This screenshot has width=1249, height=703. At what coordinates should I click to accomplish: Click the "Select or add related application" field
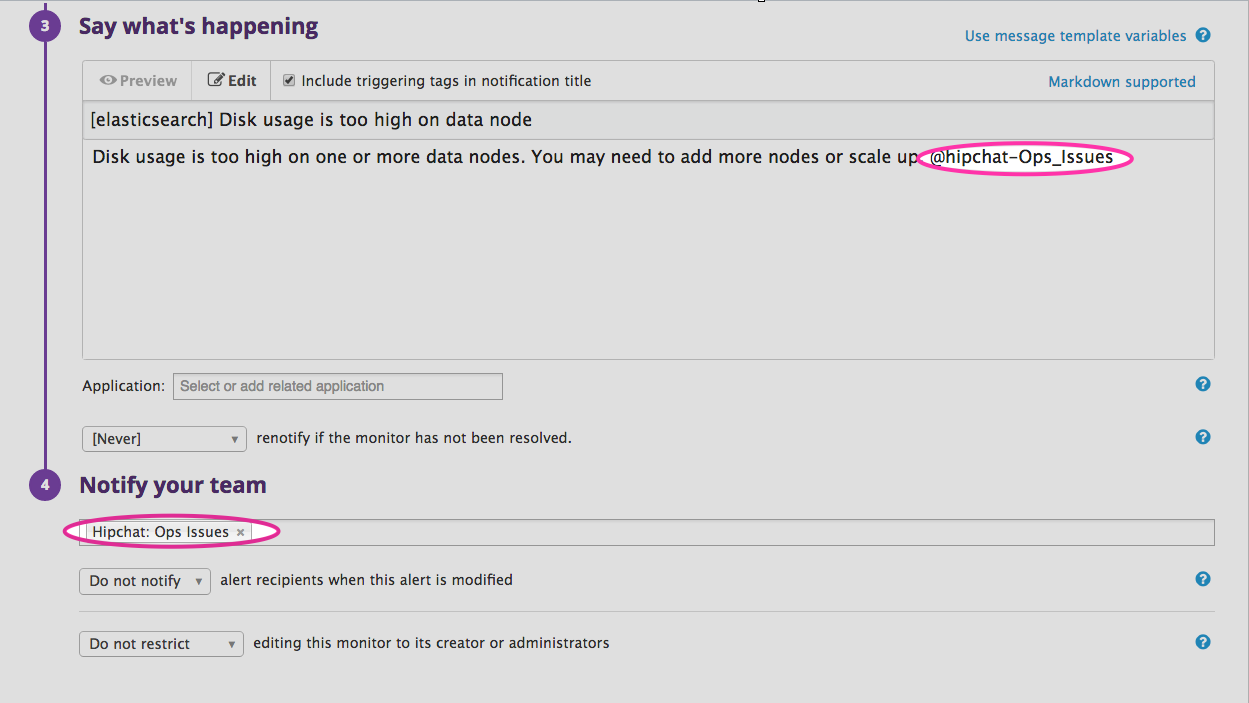pos(337,386)
